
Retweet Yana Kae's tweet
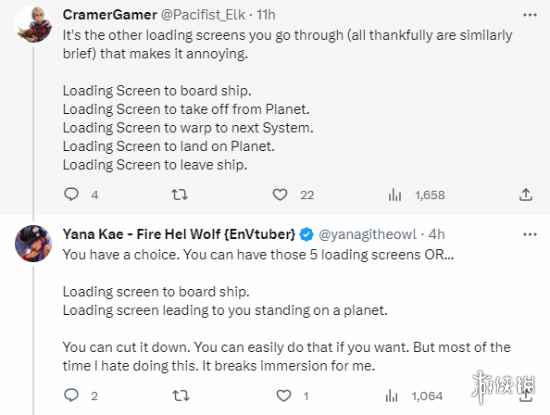tap(181, 396)
